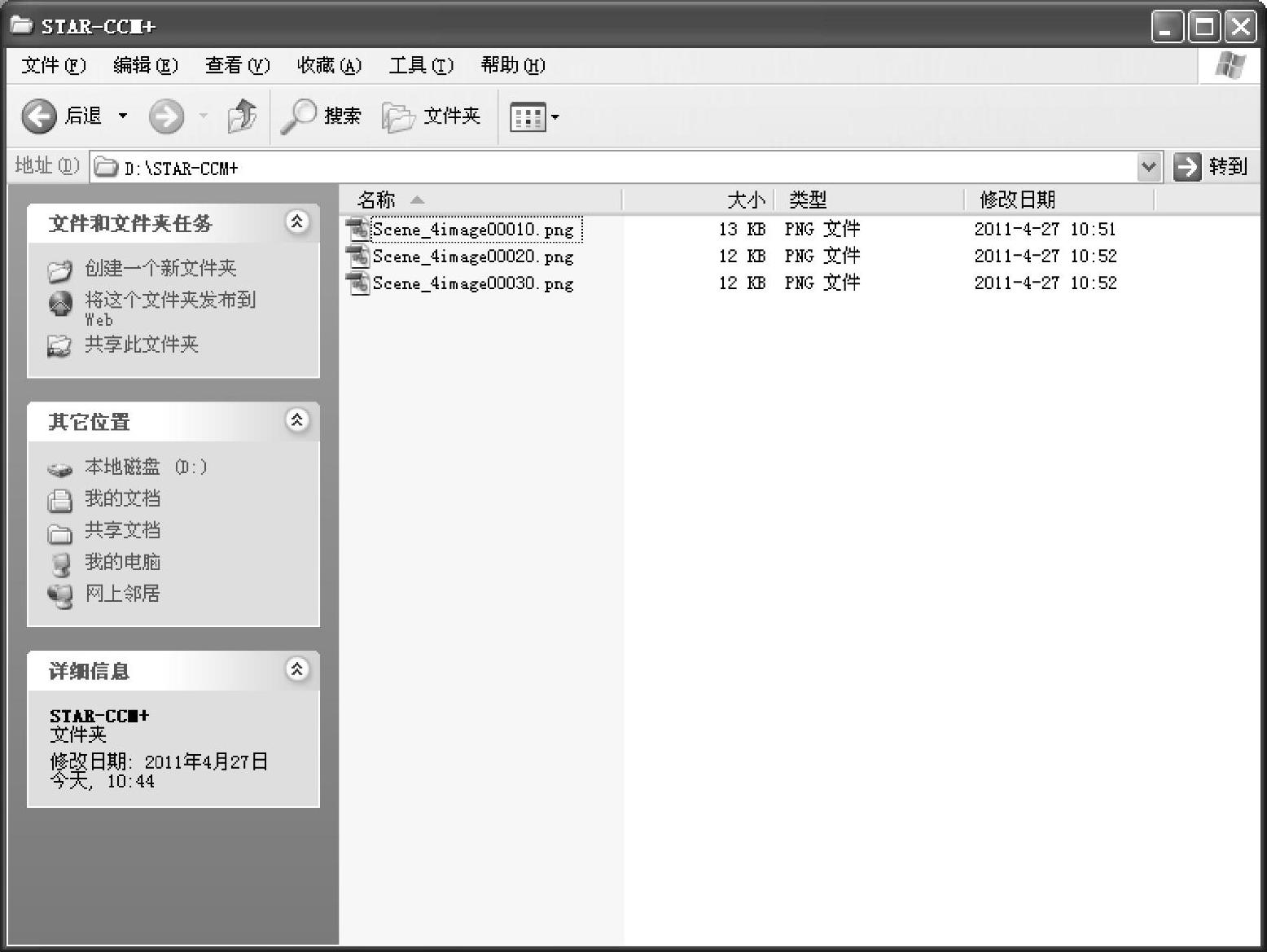Image resolution: width=1267 pixels, height=952 pixels.
Task: Select file Scene_4image00010.png
Action: point(473,230)
